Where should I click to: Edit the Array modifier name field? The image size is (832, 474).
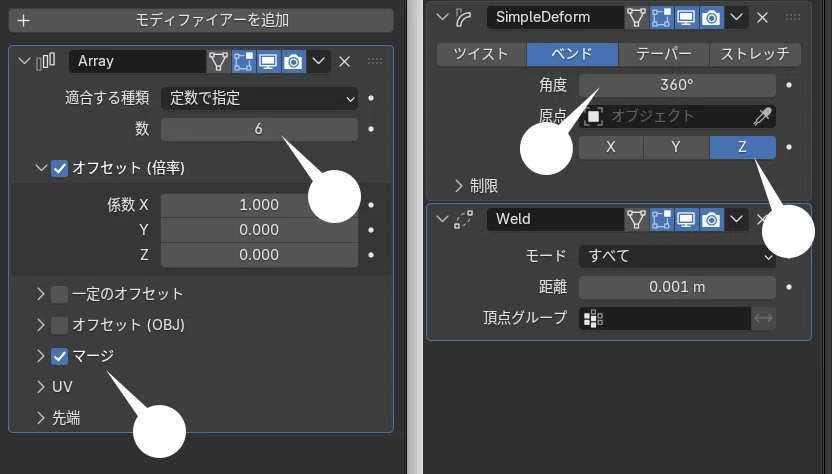(137, 61)
